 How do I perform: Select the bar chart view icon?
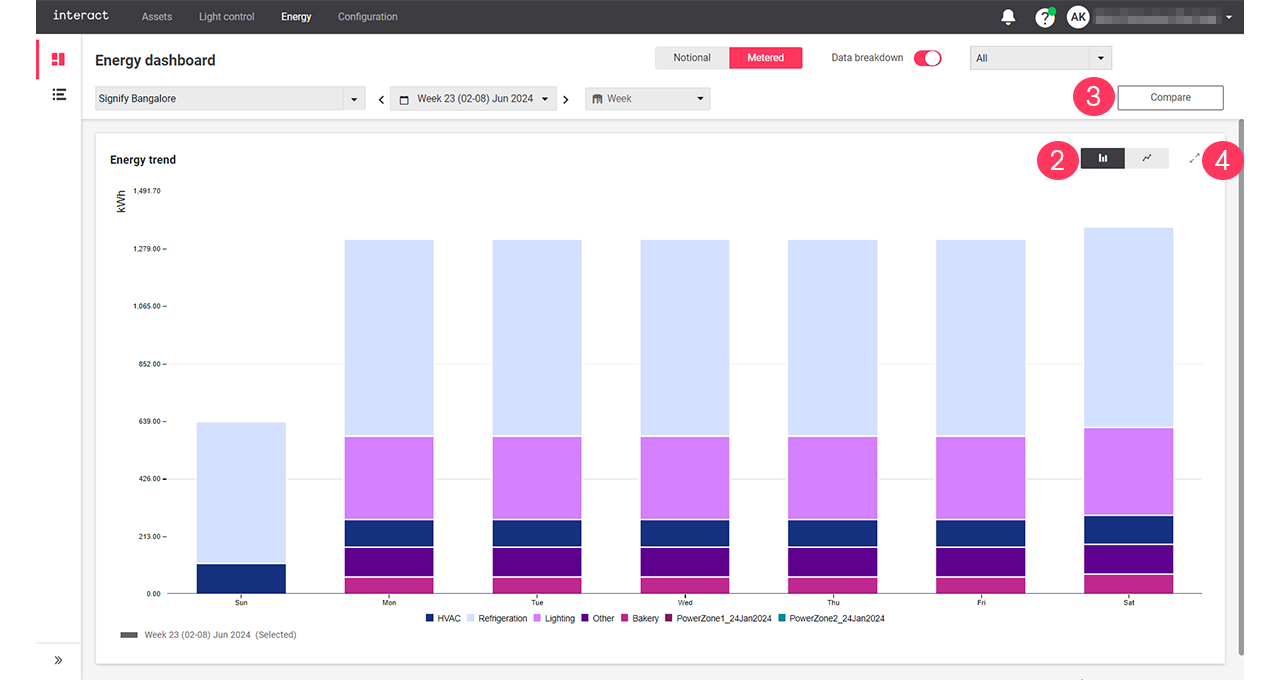[x=1102, y=158]
